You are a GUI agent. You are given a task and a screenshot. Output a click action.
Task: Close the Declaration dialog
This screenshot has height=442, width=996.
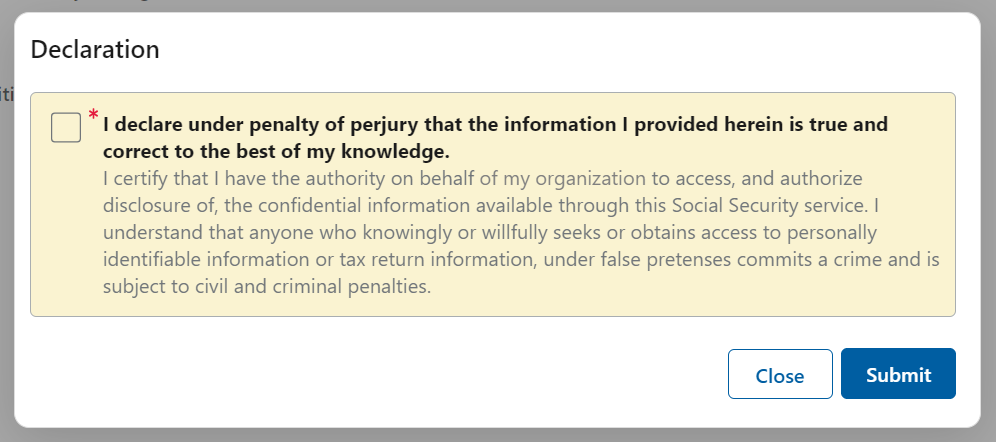click(x=780, y=375)
